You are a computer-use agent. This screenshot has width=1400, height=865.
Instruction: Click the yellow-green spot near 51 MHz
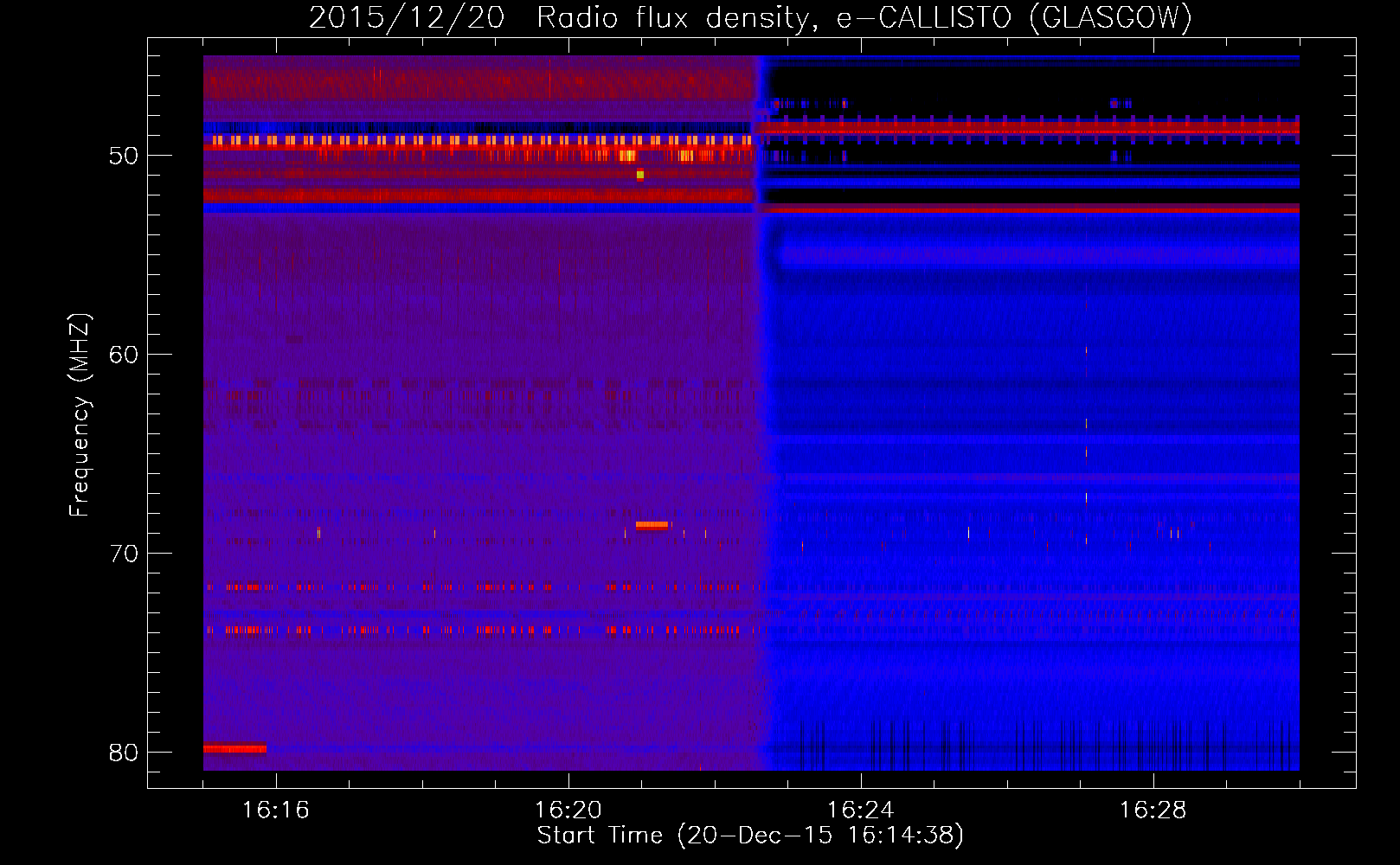click(x=640, y=175)
